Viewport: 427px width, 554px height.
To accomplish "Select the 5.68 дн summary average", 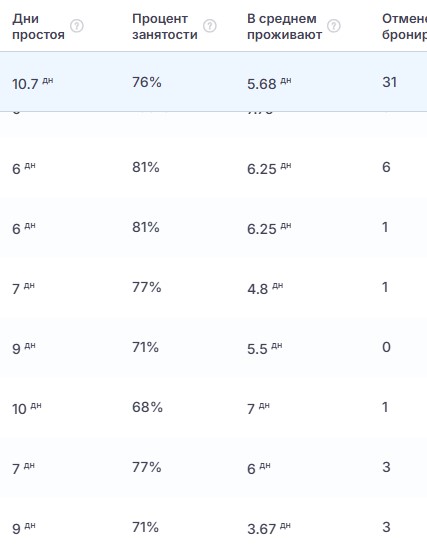I will coord(269,83).
